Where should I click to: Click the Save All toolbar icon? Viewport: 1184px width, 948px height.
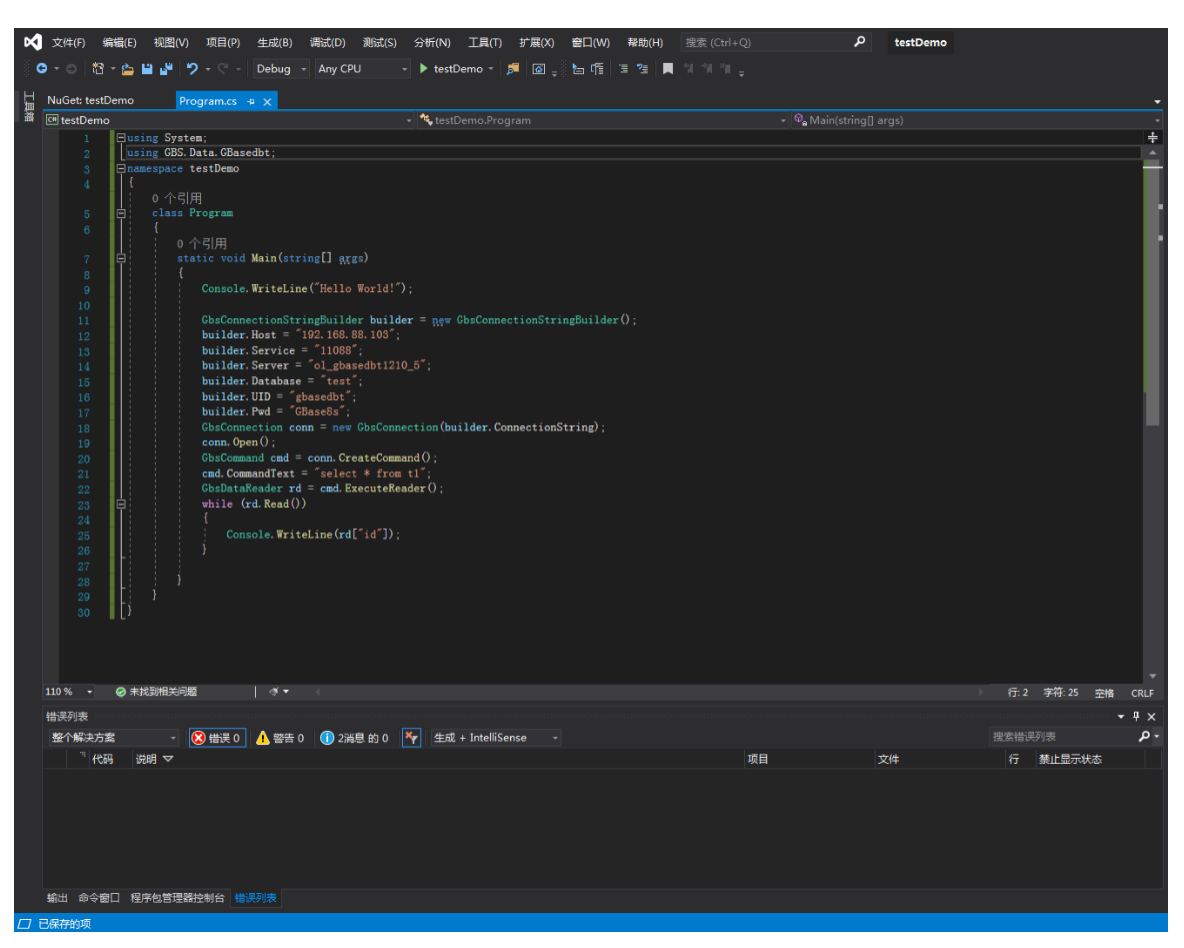[165, 69]
